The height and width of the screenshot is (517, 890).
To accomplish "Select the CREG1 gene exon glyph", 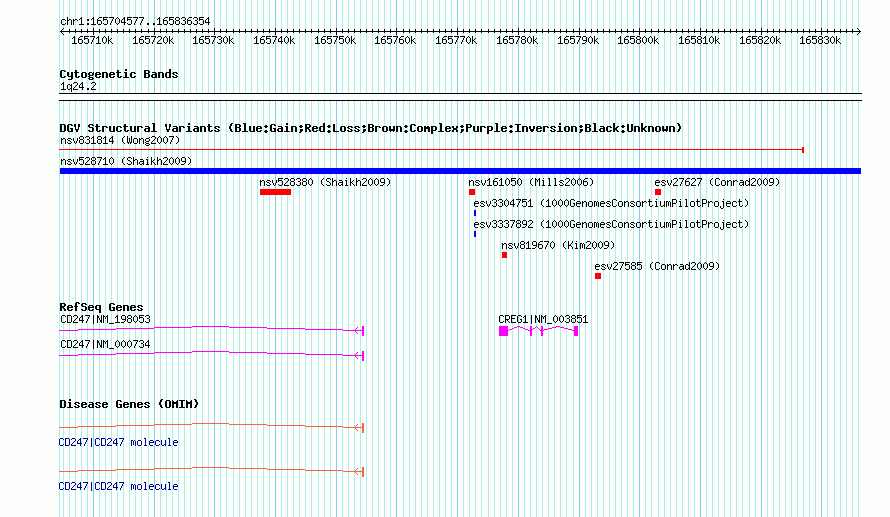I will 538,331.
